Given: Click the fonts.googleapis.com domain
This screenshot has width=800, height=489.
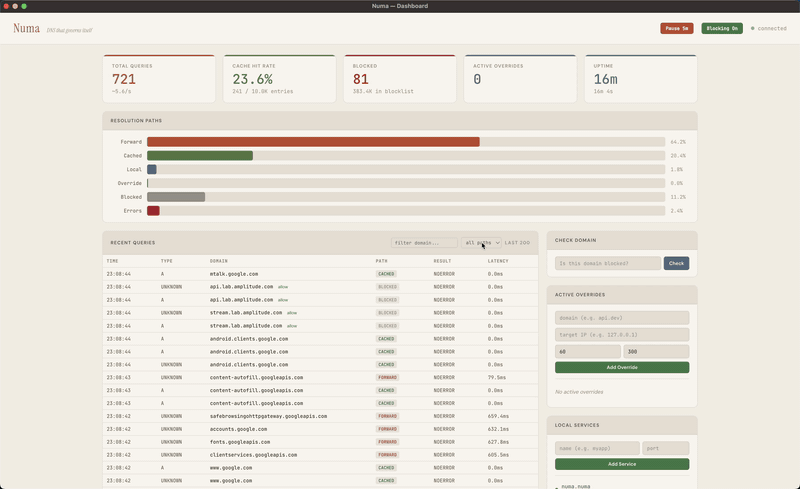Looking at the screenshot, I should click(x=240, y=442).
